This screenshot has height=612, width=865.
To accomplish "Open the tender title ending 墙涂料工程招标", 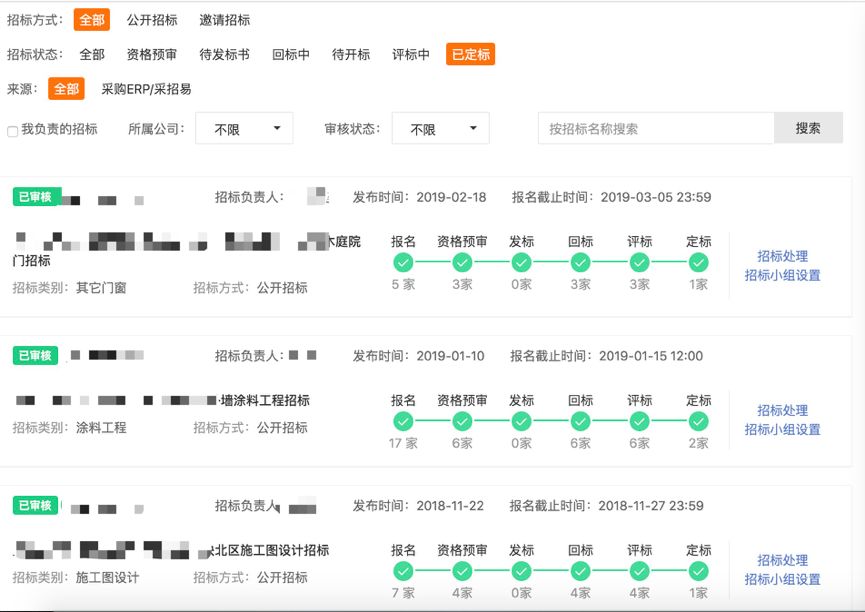I will tap(163, 400).
